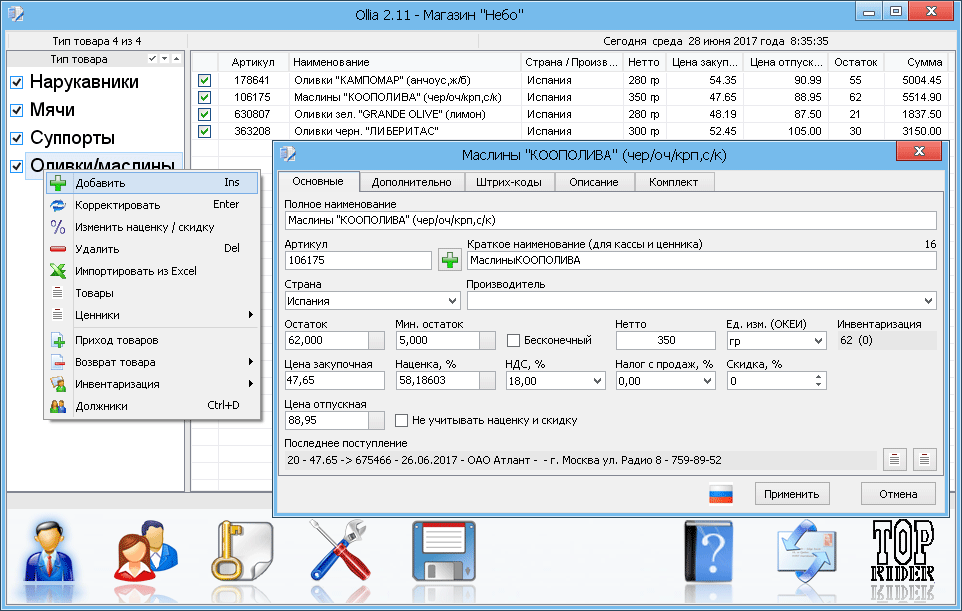Check Не учитывать наценку и скидку
This screenshot has width=962, height=611.
tap(401, 421)
